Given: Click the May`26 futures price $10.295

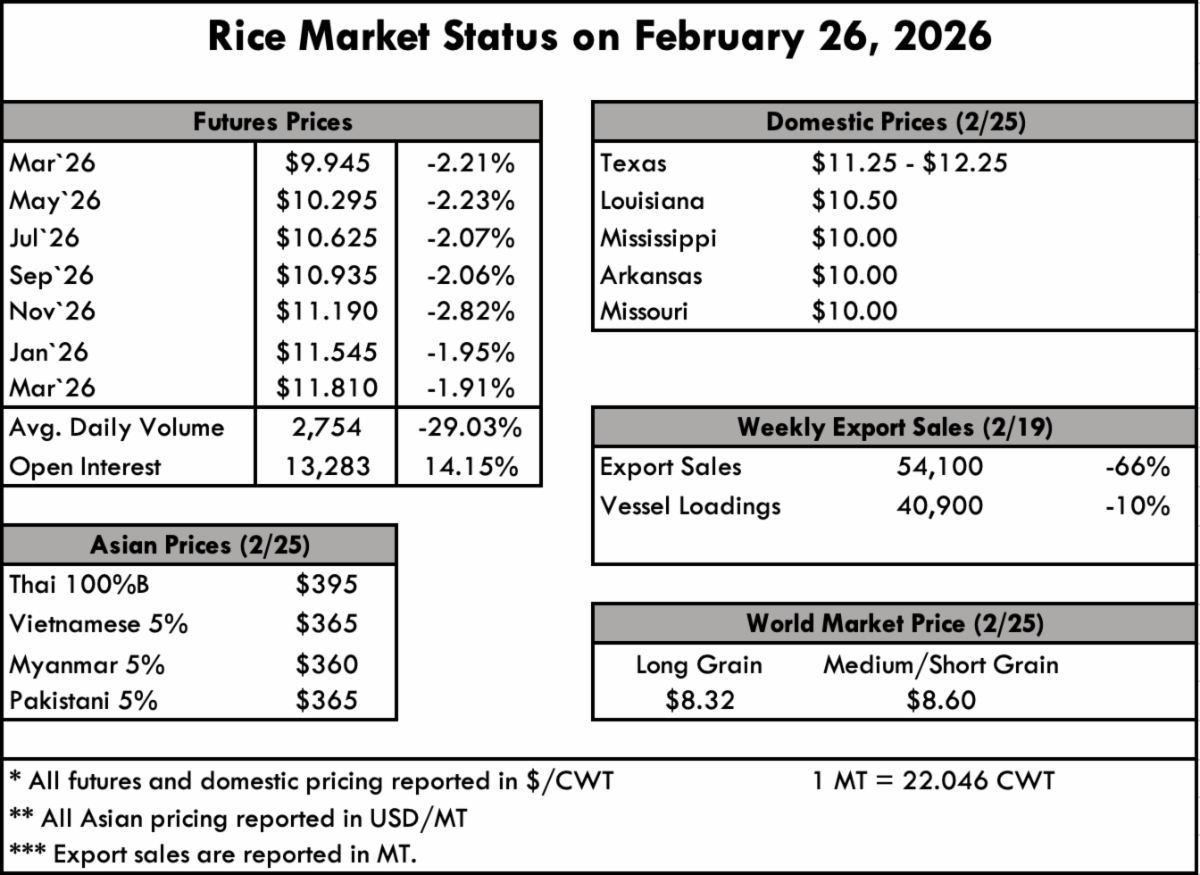Looking at the screenshot, I should [x=327, y=201].
